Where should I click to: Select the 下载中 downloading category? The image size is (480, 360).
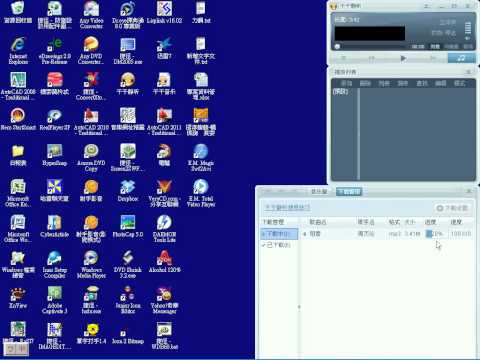coord(279,234)
